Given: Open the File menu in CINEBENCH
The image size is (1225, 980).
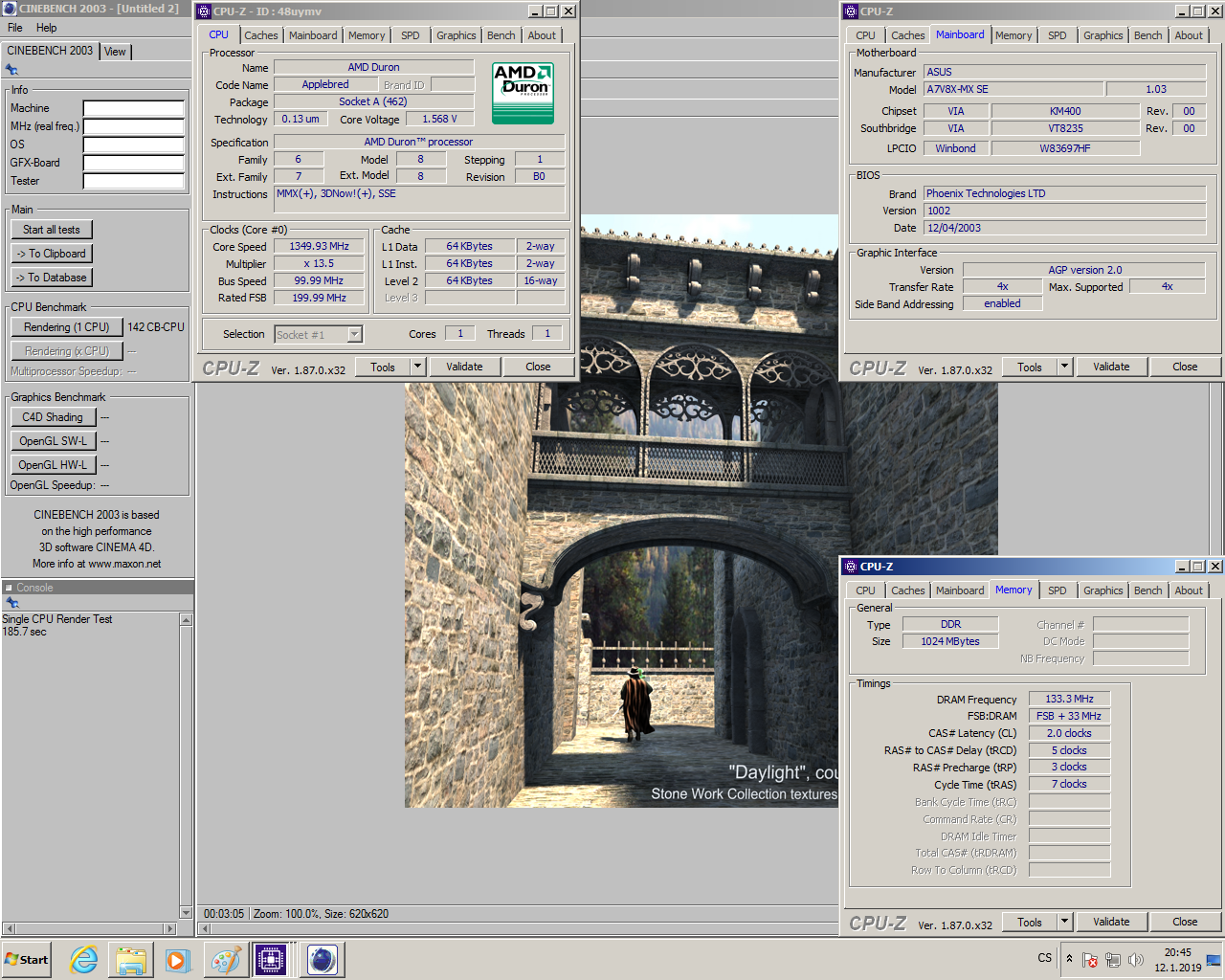Looking at the screenshot, I should coord(15,28).
